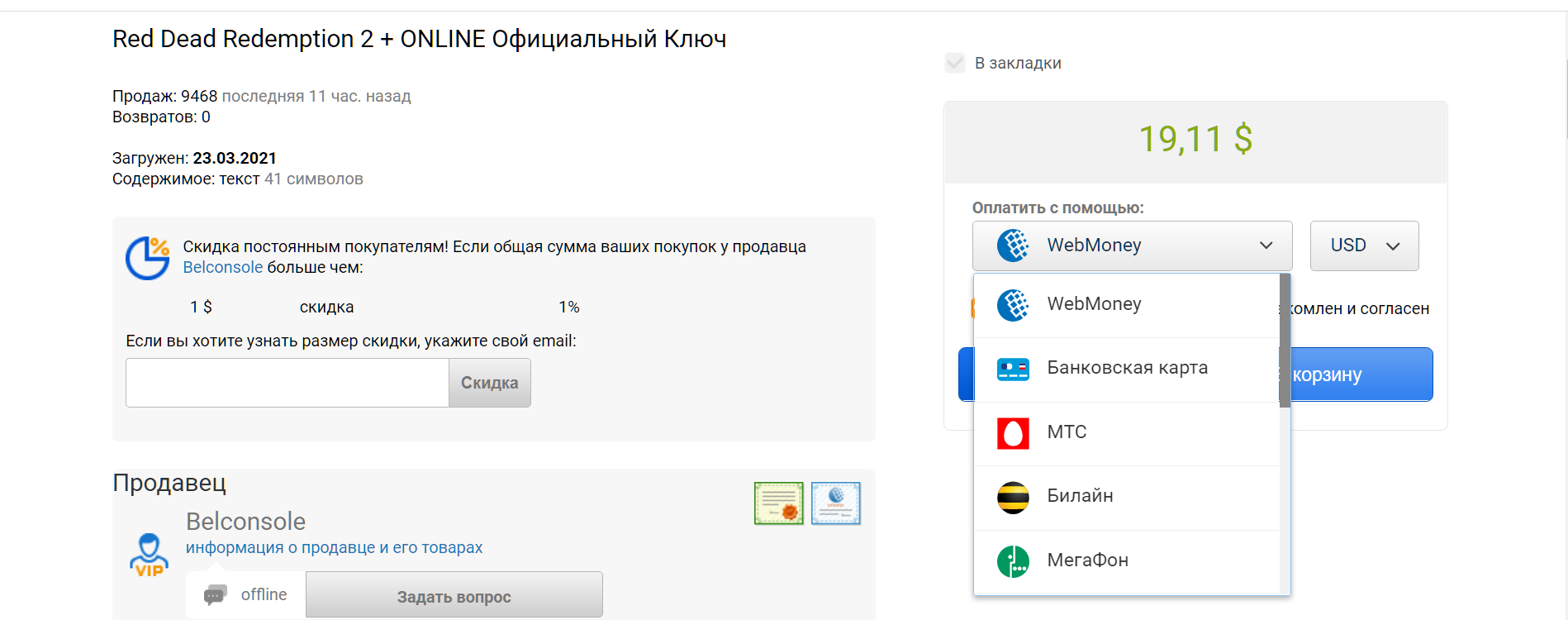Click the 41 символов content text
This screenshot has height=620, width=1568.
coord(314,179)
